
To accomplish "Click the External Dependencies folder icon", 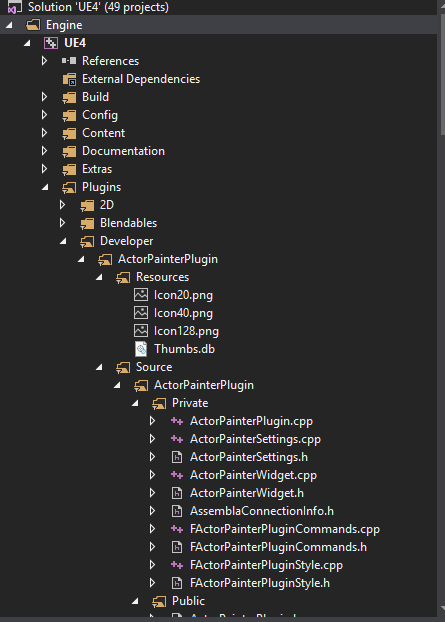I will pyautogui.click(x=69, y=79).
